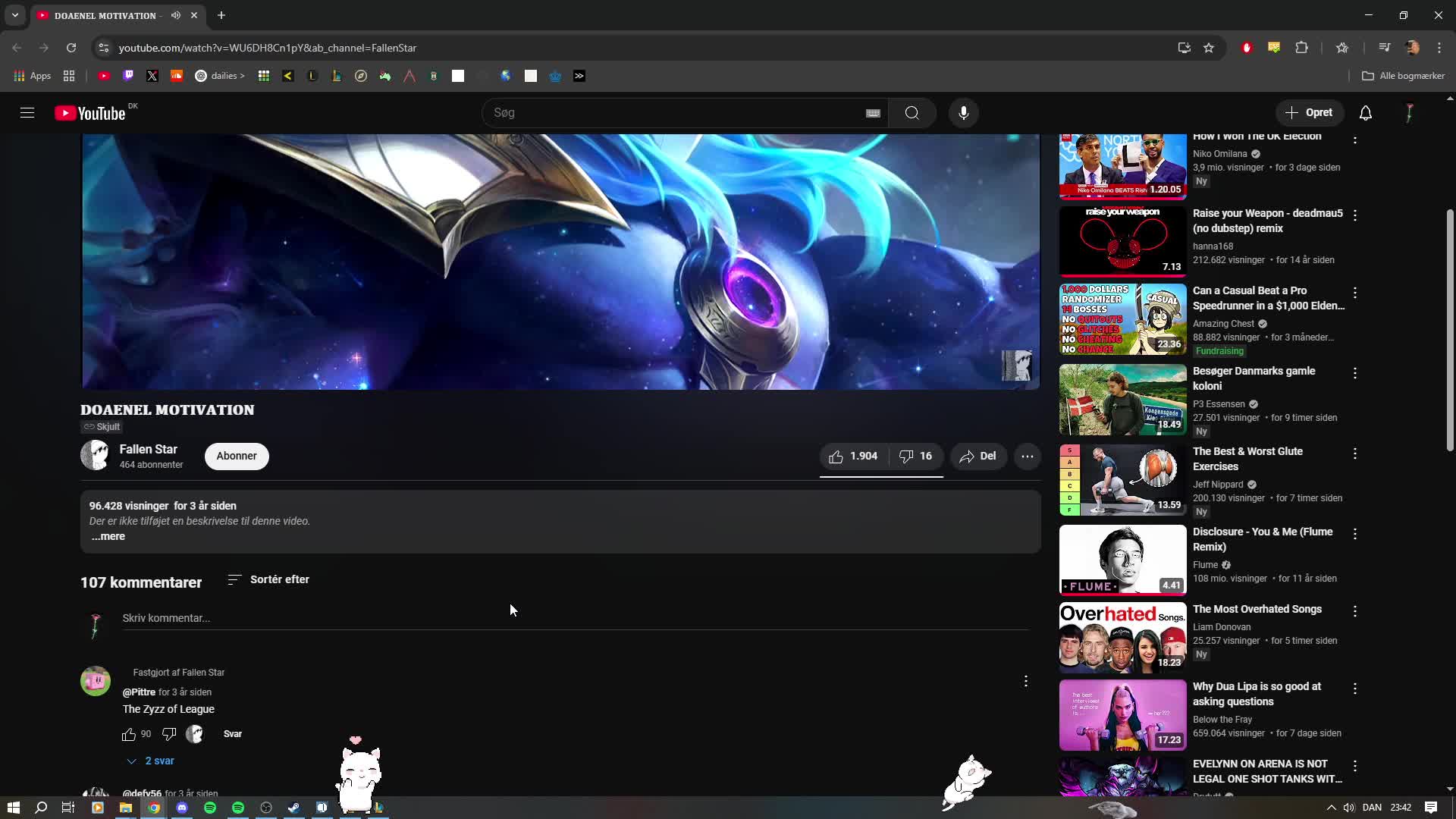Screen dimensions: 1456x819
Task: Open the Fallen Star channel avatar
Action: point(95,456)
